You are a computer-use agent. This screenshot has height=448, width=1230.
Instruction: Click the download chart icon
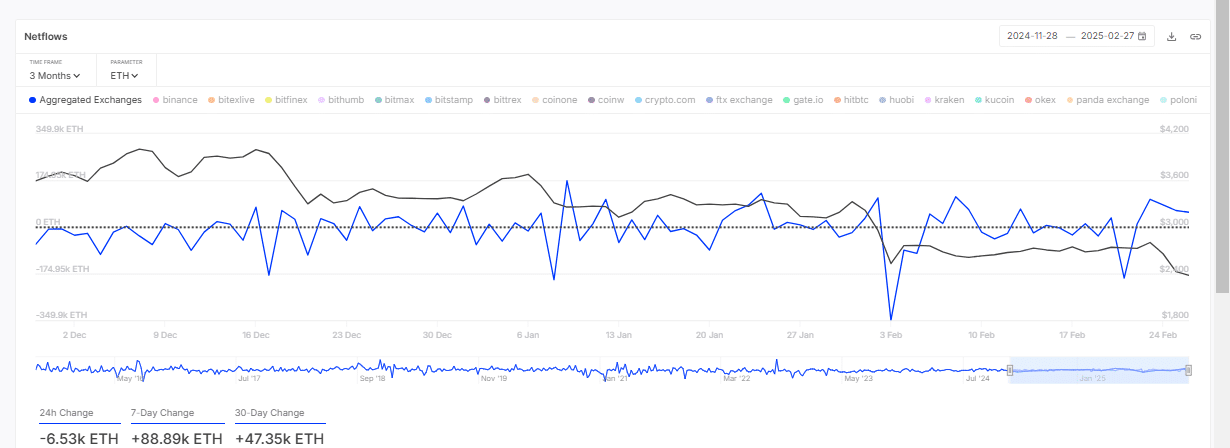point(1172,36)
